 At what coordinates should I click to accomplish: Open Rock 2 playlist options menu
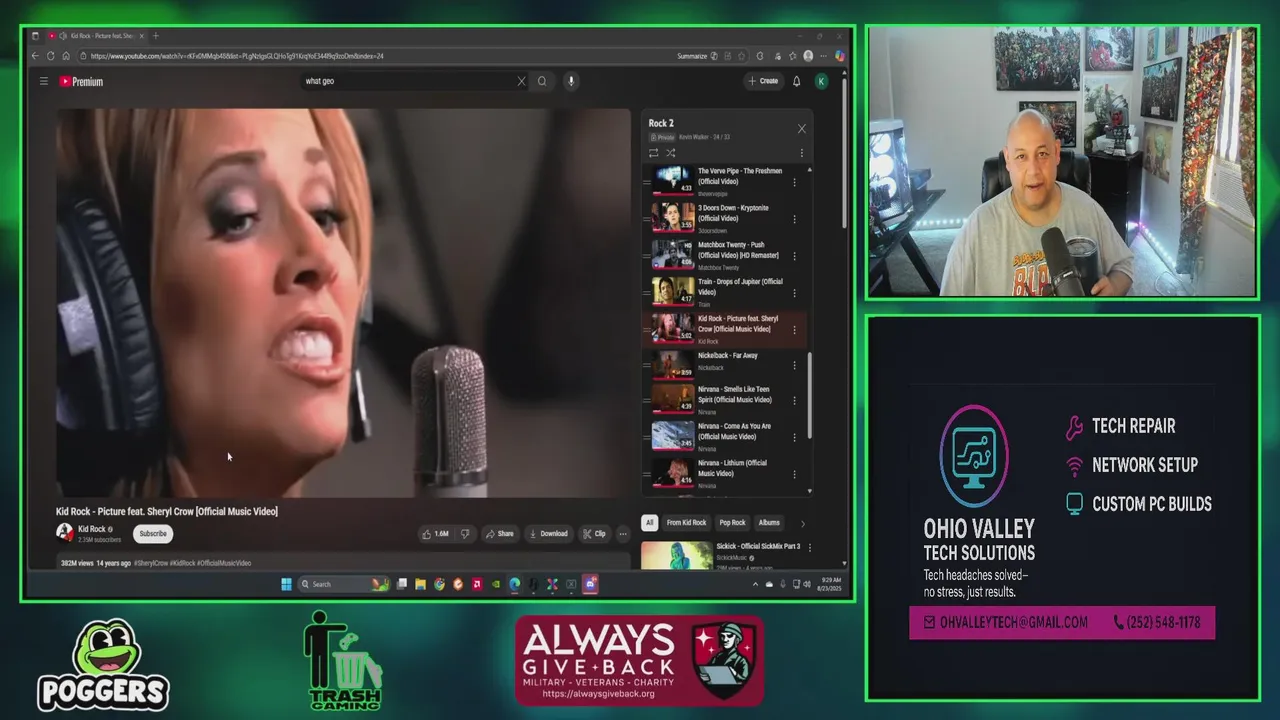801,153
